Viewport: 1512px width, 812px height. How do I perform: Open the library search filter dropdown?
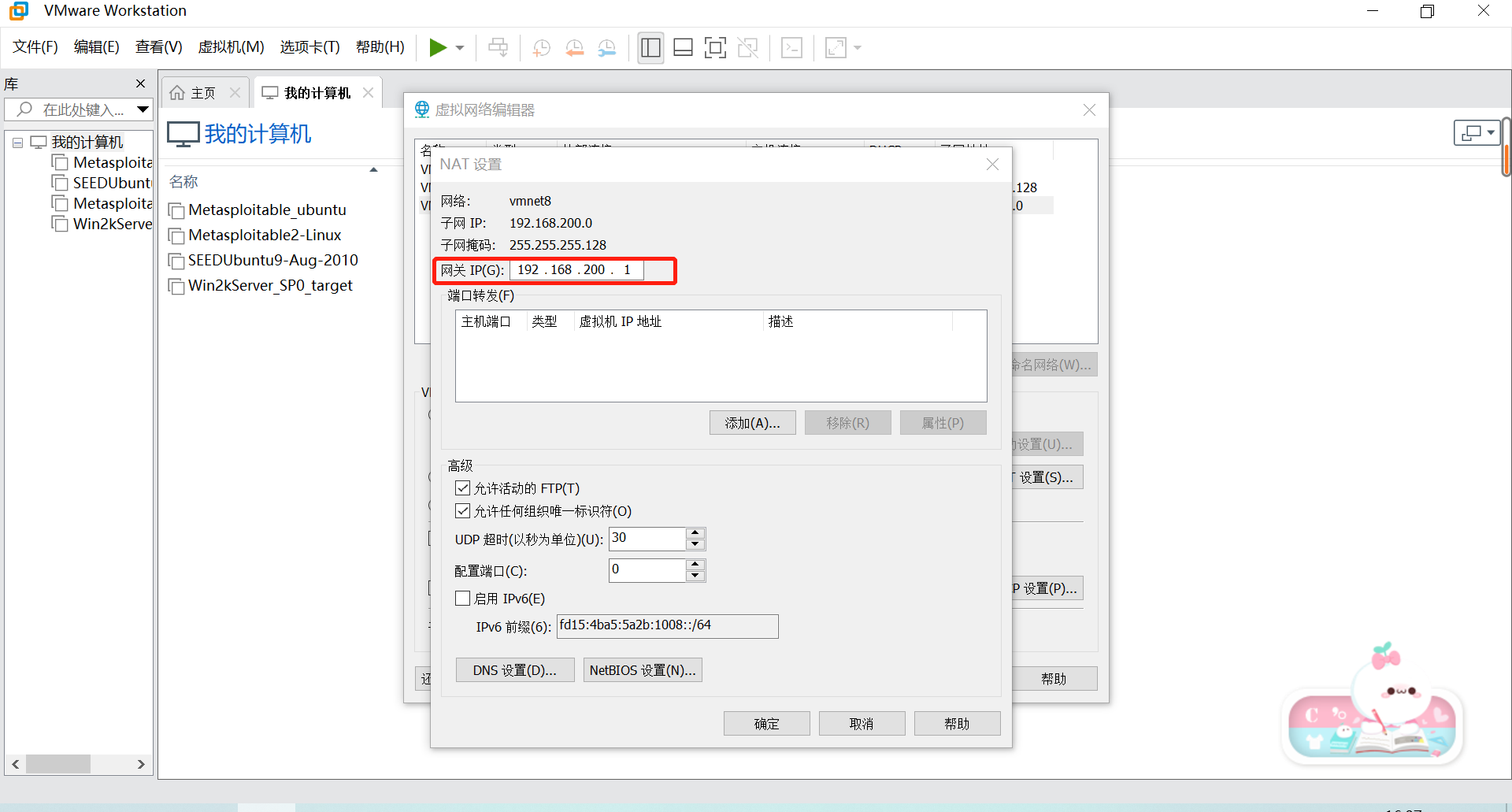click(x=143, y=109)
